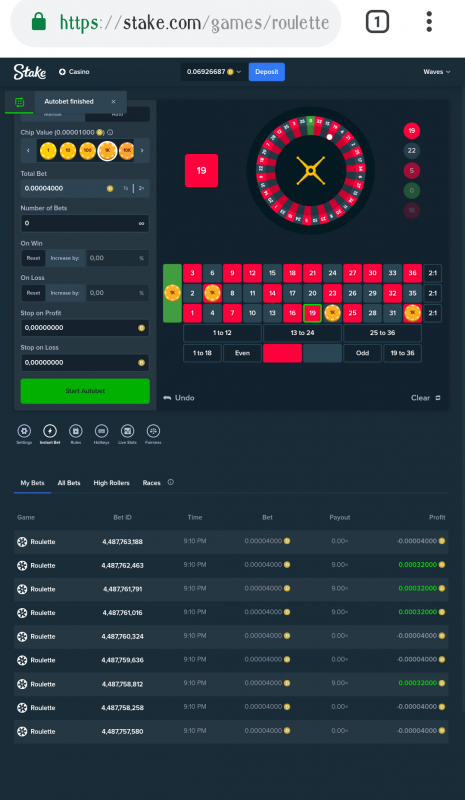Click the 1K chip on number 22 cell
The image size is (465, 800).
[x=332, y=313]
